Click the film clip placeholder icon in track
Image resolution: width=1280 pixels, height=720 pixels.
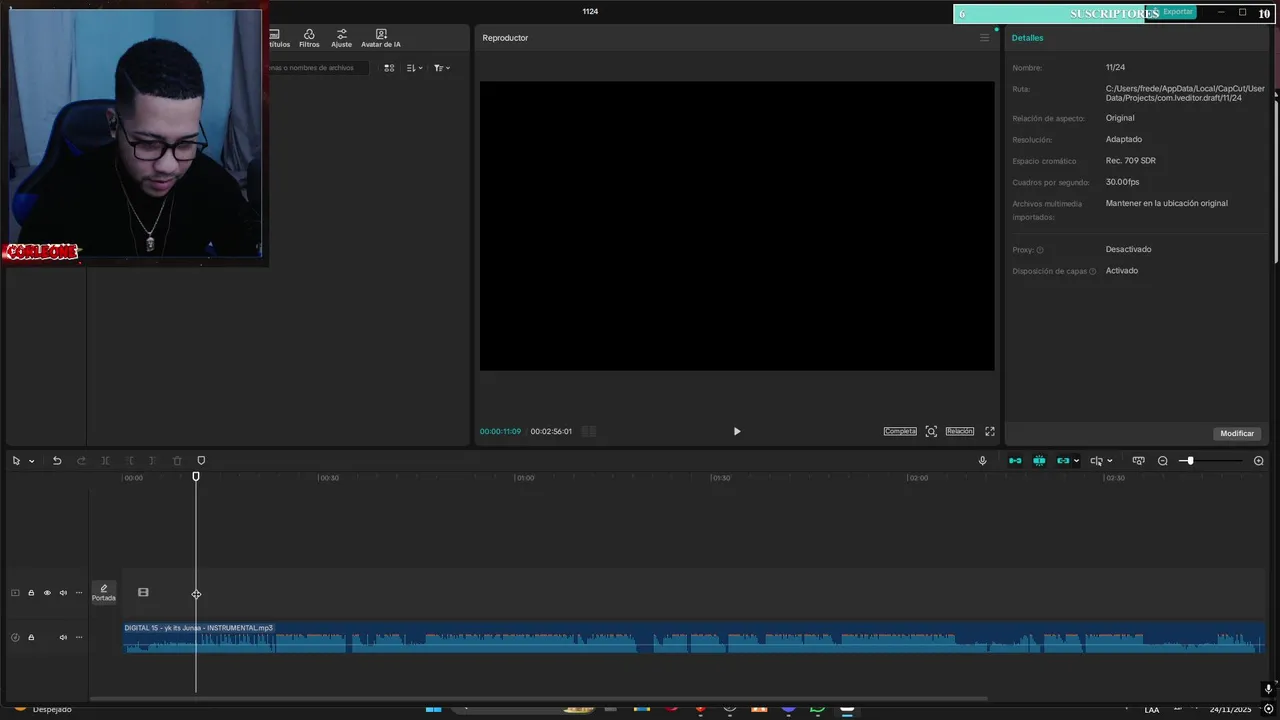[x=143, y=592]
